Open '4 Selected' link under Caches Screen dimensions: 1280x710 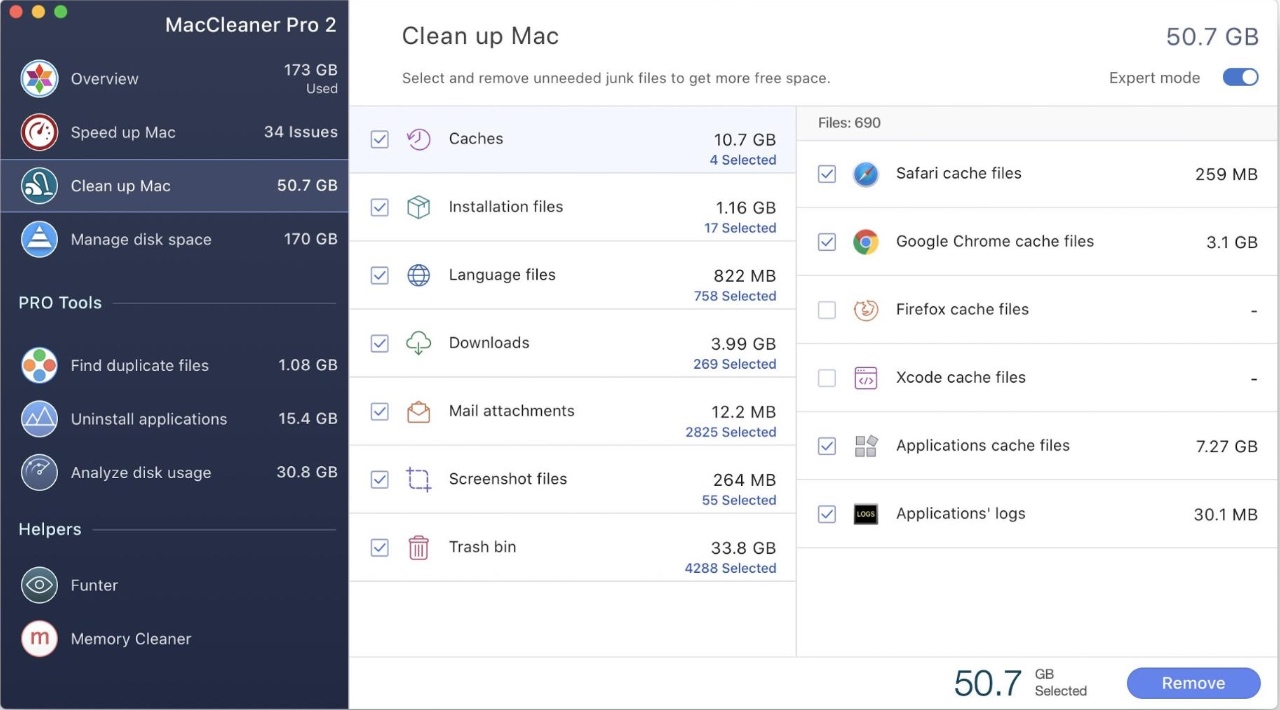(743, 160)
